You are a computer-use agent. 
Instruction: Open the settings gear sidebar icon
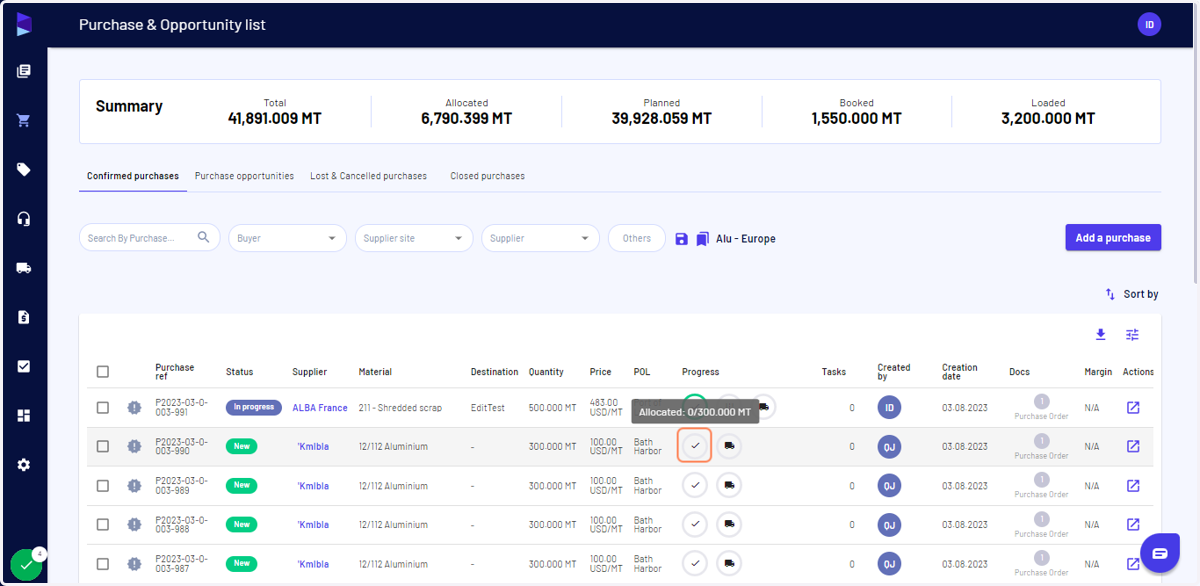pos(24,465)
